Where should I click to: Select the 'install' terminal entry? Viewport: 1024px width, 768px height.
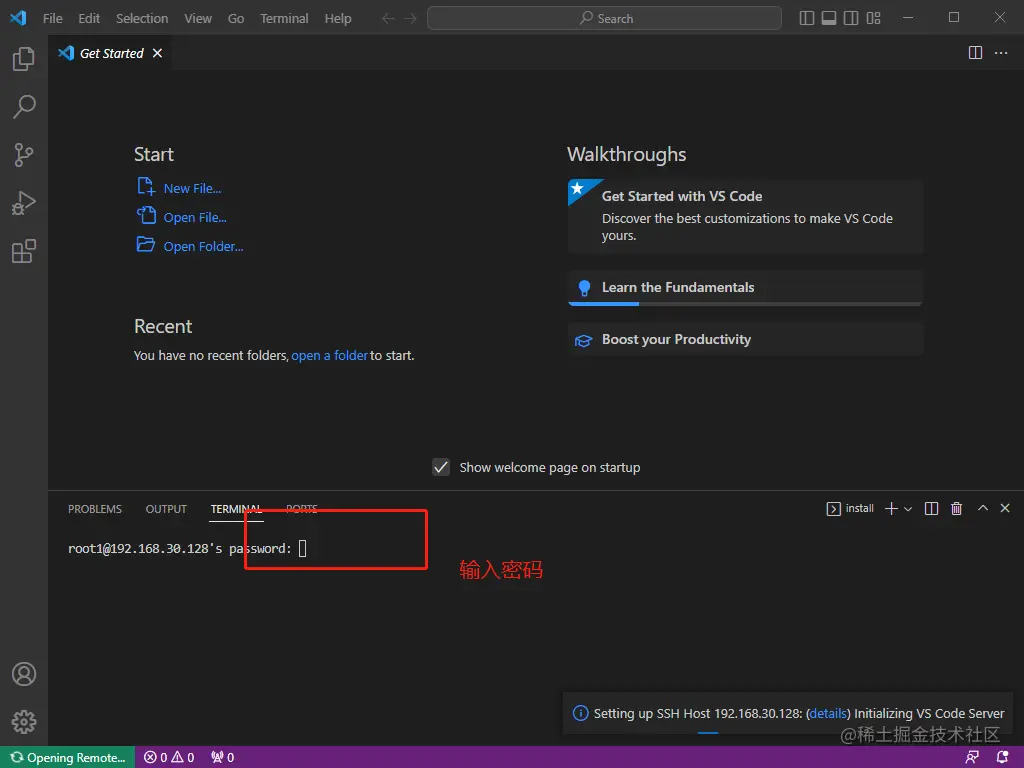pos(850,508)
